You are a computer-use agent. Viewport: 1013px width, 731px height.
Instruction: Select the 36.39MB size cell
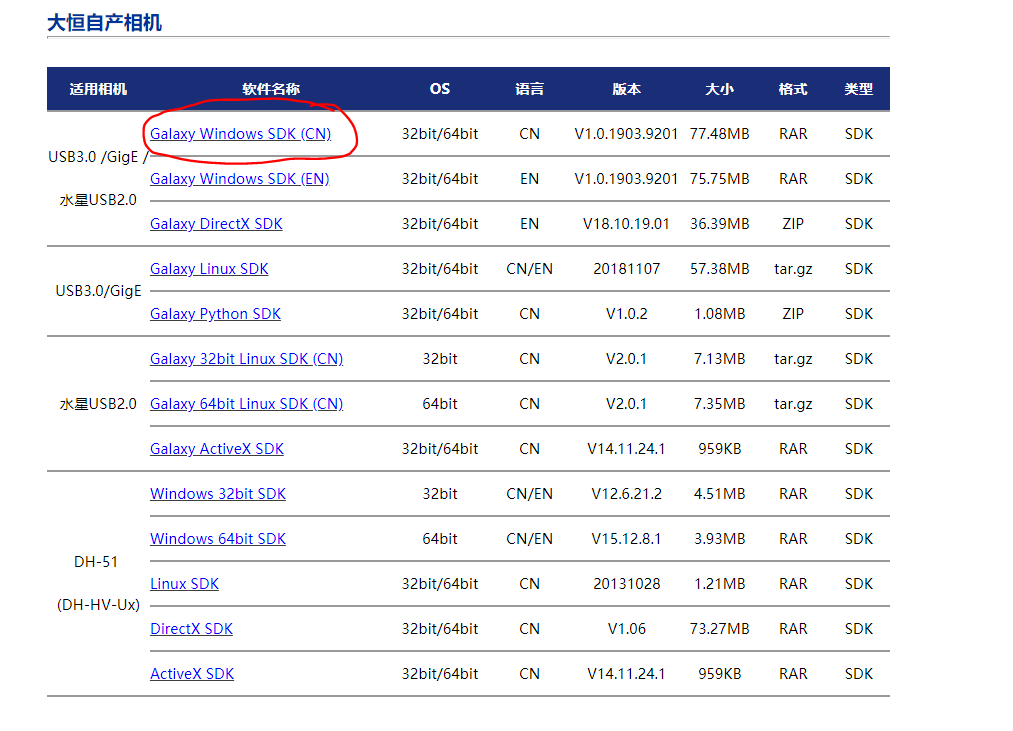pos(720,224)
